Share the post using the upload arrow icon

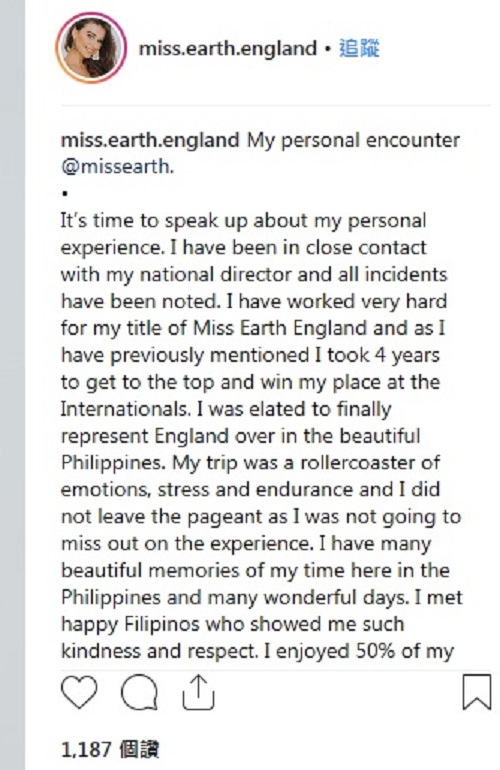(198, 692)
